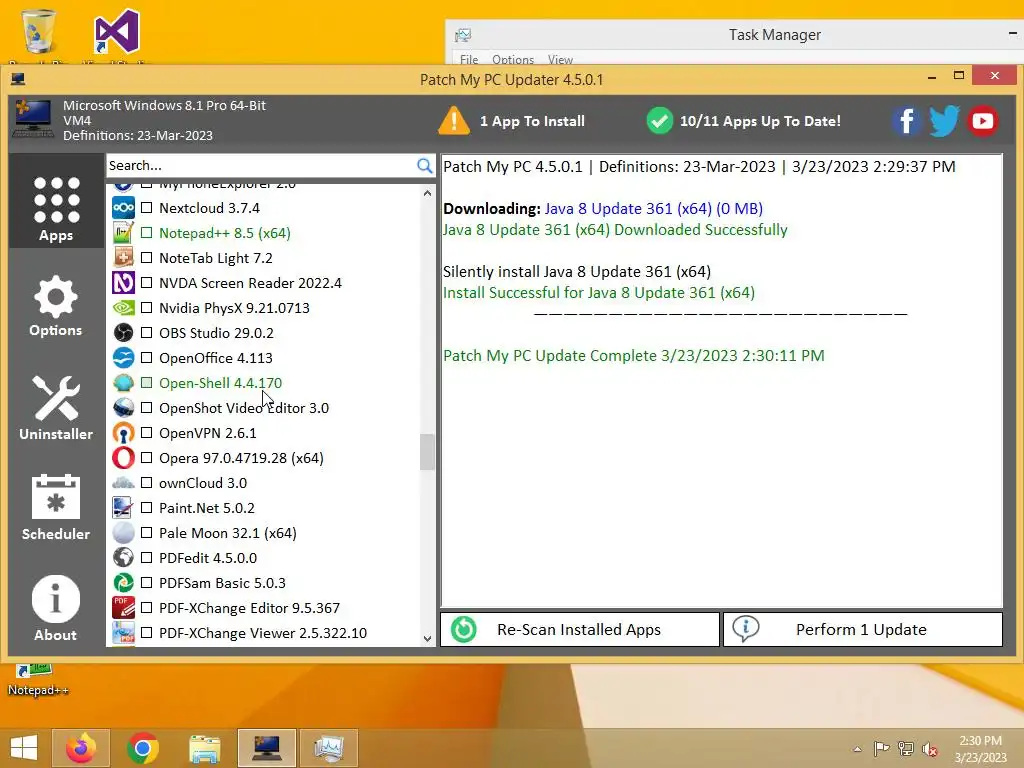Click the PDF-XChange Editor icon
This screenshot has width=1024, height=768.
pos(123,608)
